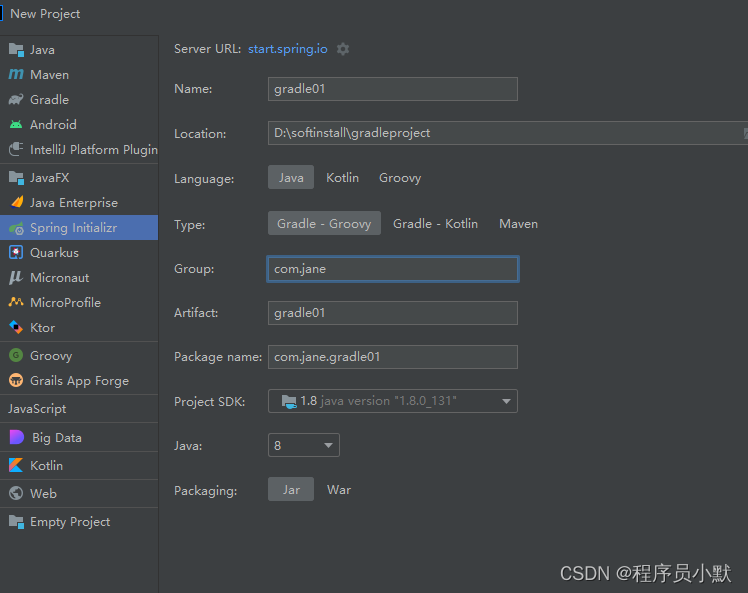Open server URL settings gear
This screenshot has width=748, height=593.
pyautogui.click(x=343, y=49)
